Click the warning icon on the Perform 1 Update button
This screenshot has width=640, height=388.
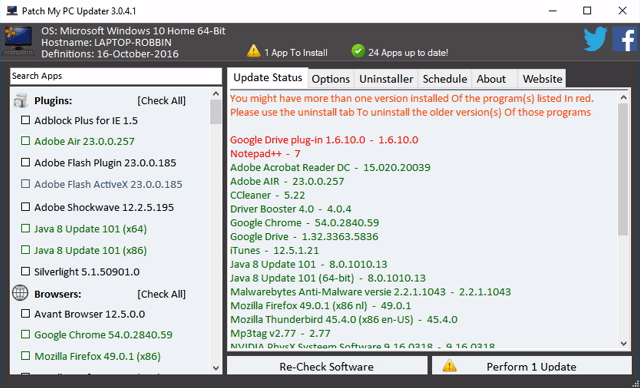point(449,365)
